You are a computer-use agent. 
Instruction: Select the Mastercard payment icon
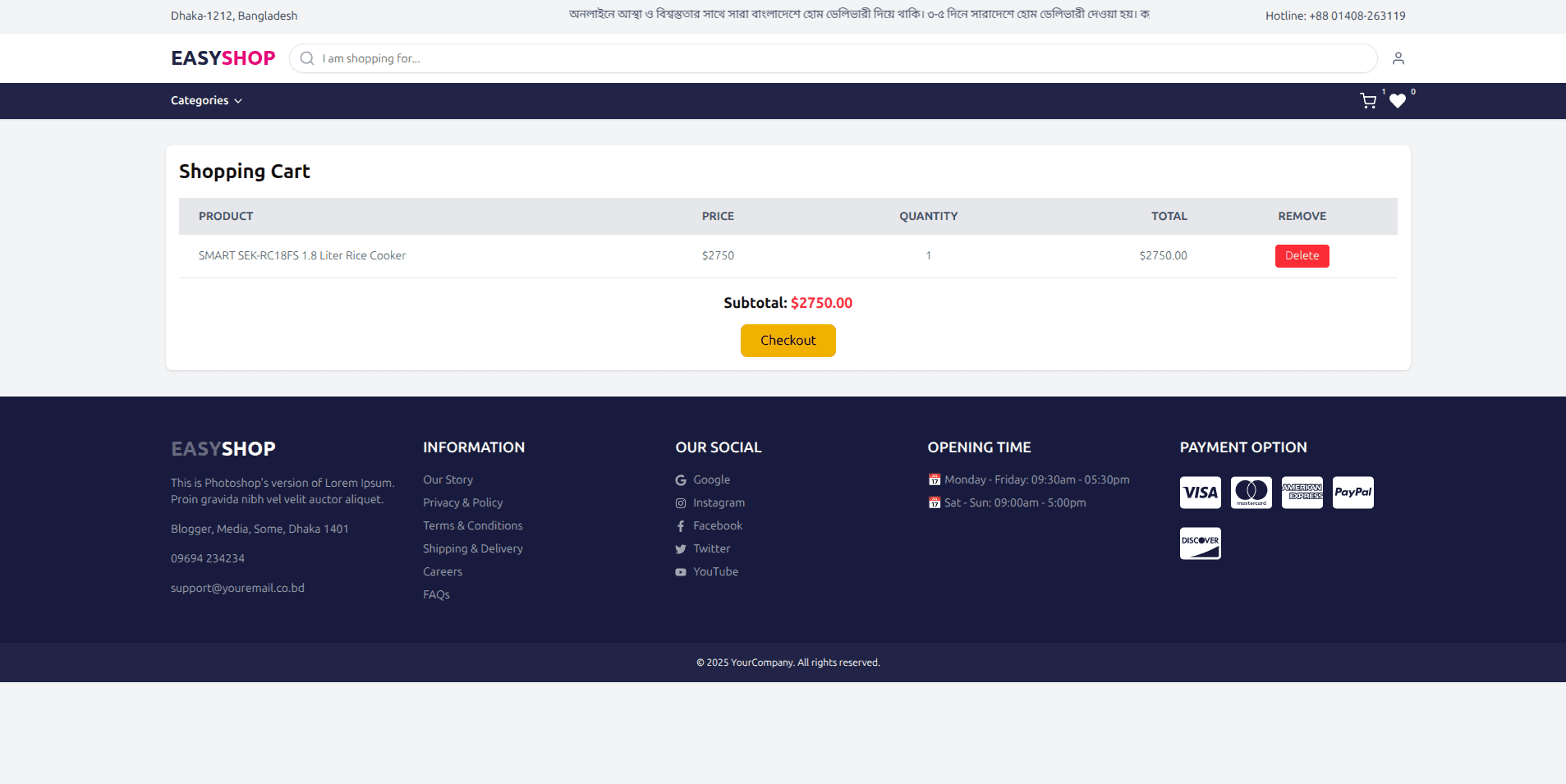point(1251,492)
